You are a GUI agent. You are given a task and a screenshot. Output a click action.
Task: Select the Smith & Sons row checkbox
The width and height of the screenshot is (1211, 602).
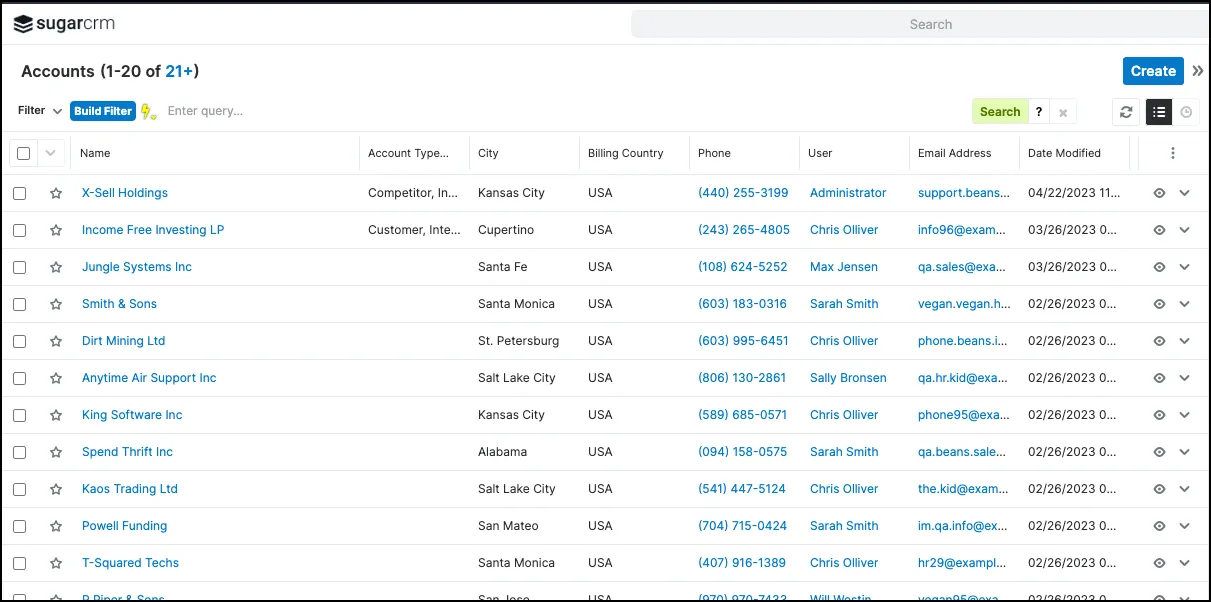pyautogui.click(x=20, y=304)
